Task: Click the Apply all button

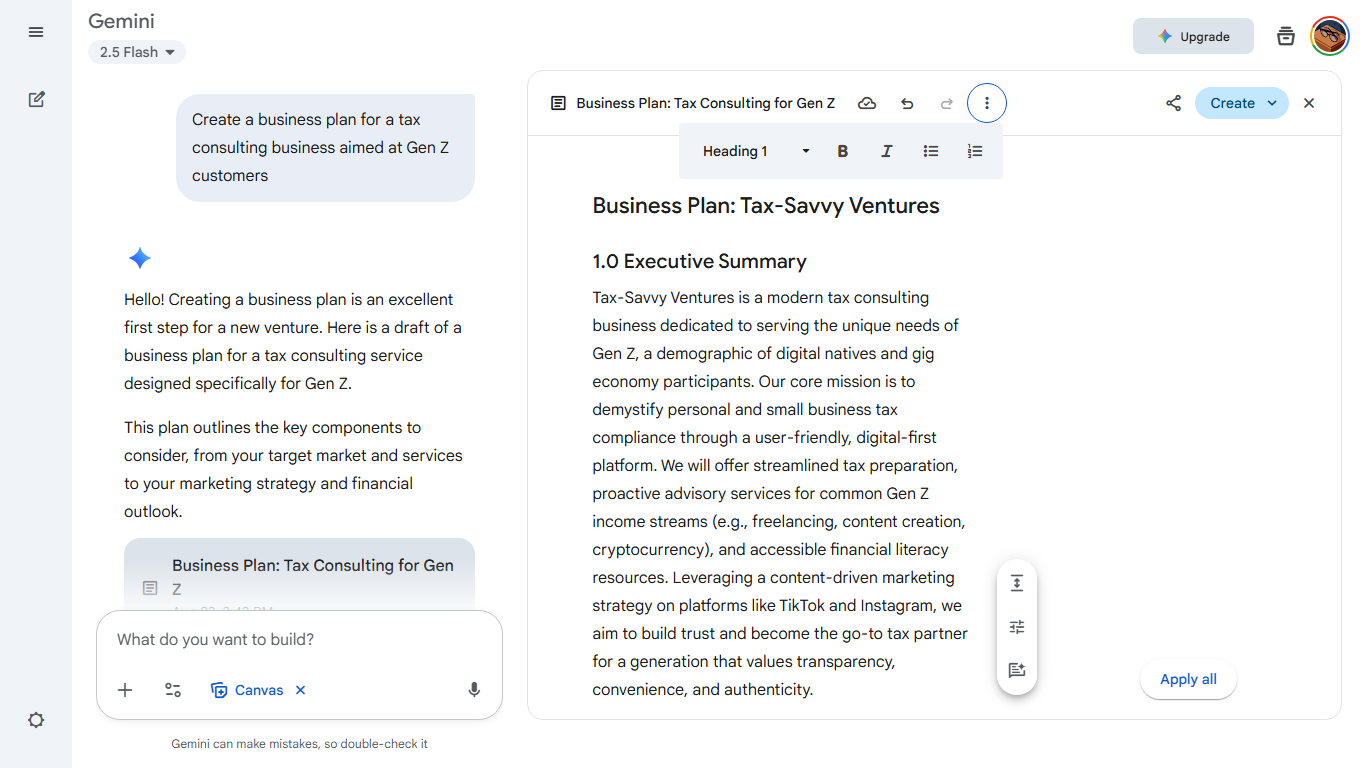Action: 1188,679
